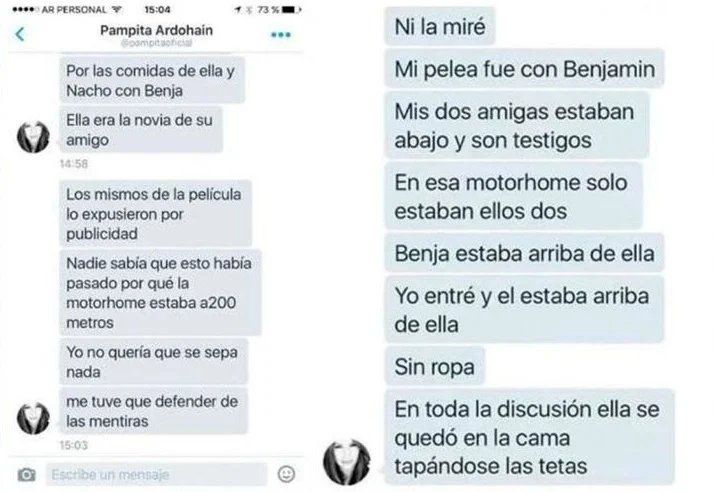Tap the battery indicator in status bar
Image resolution: width=714 pixels, height=492 pixels.
(x=291, y=9)
